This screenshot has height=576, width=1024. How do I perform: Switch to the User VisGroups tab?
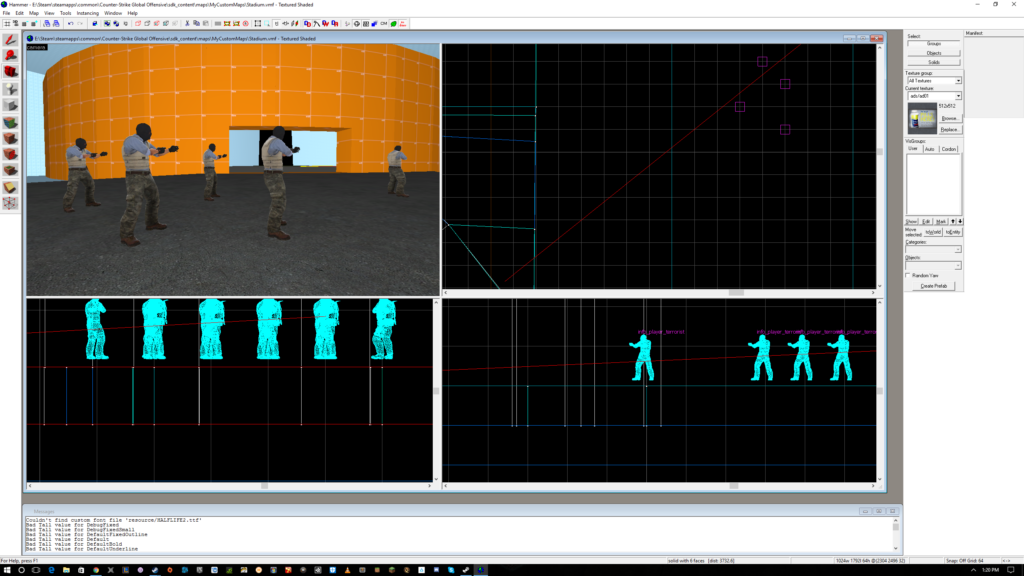click(912, 149)
